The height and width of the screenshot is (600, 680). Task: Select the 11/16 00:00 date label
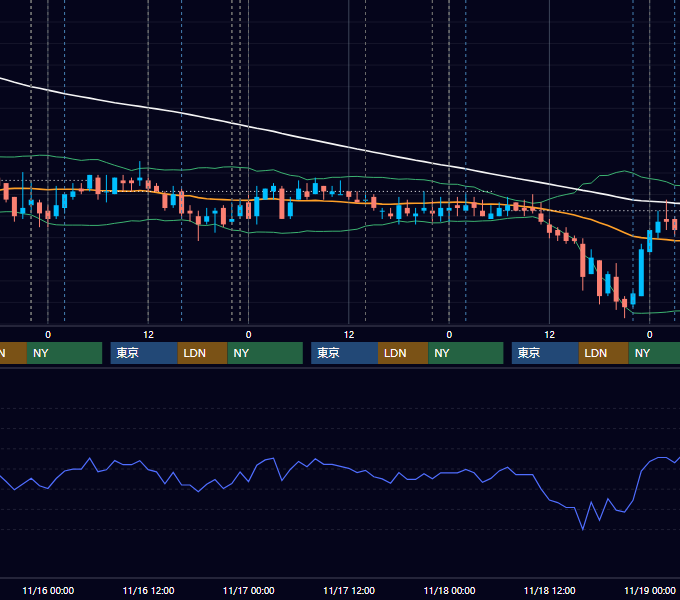click(48, 590)
